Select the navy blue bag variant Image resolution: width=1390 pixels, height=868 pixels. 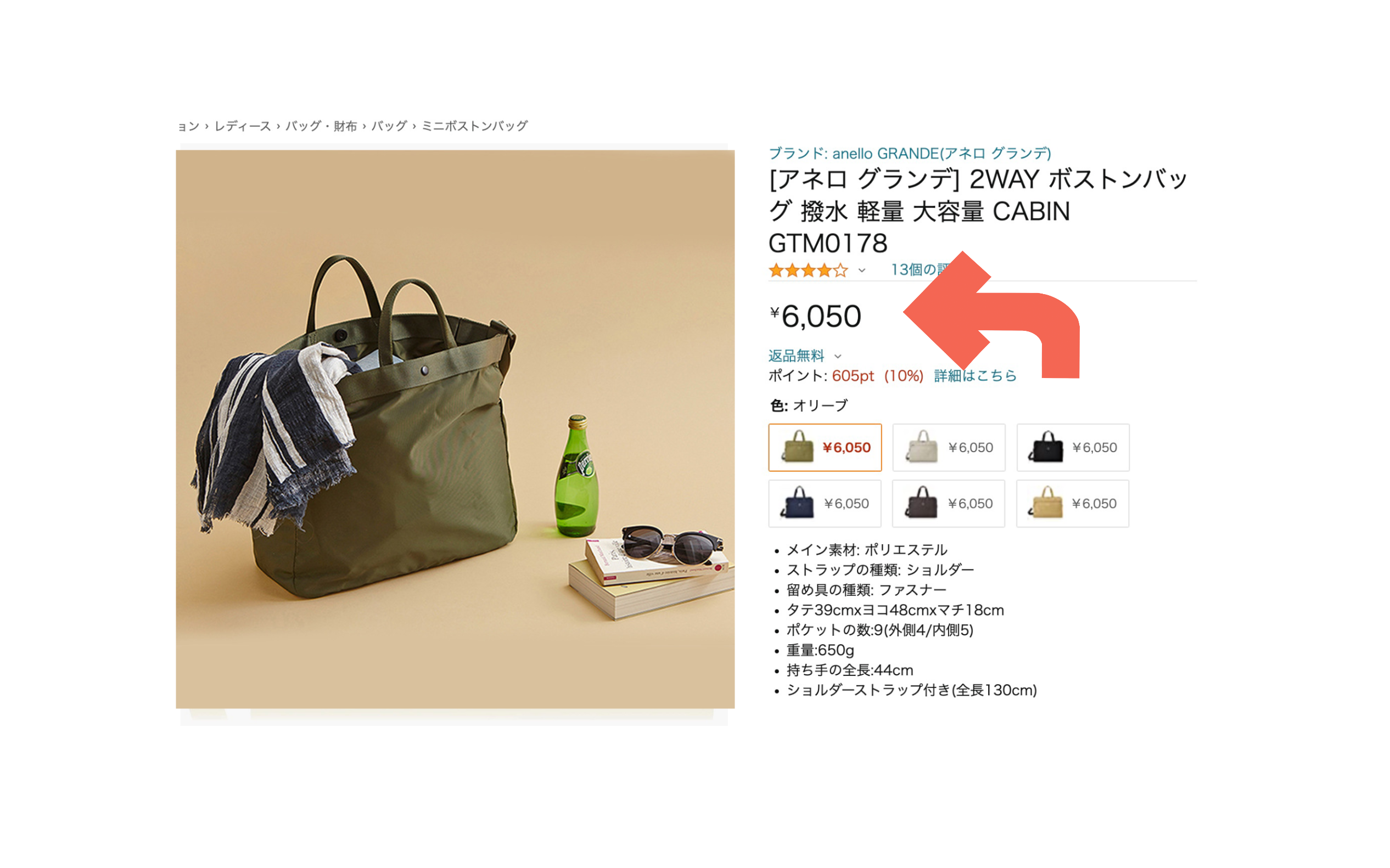(825, 504)
